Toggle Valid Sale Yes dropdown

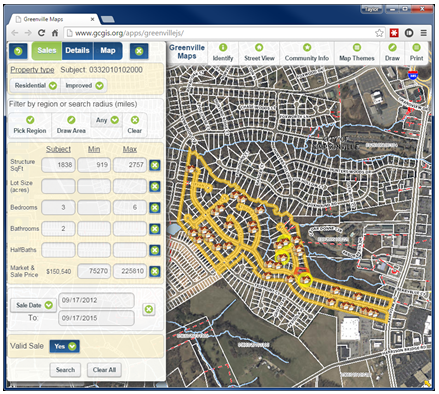(x=64, y=346)
